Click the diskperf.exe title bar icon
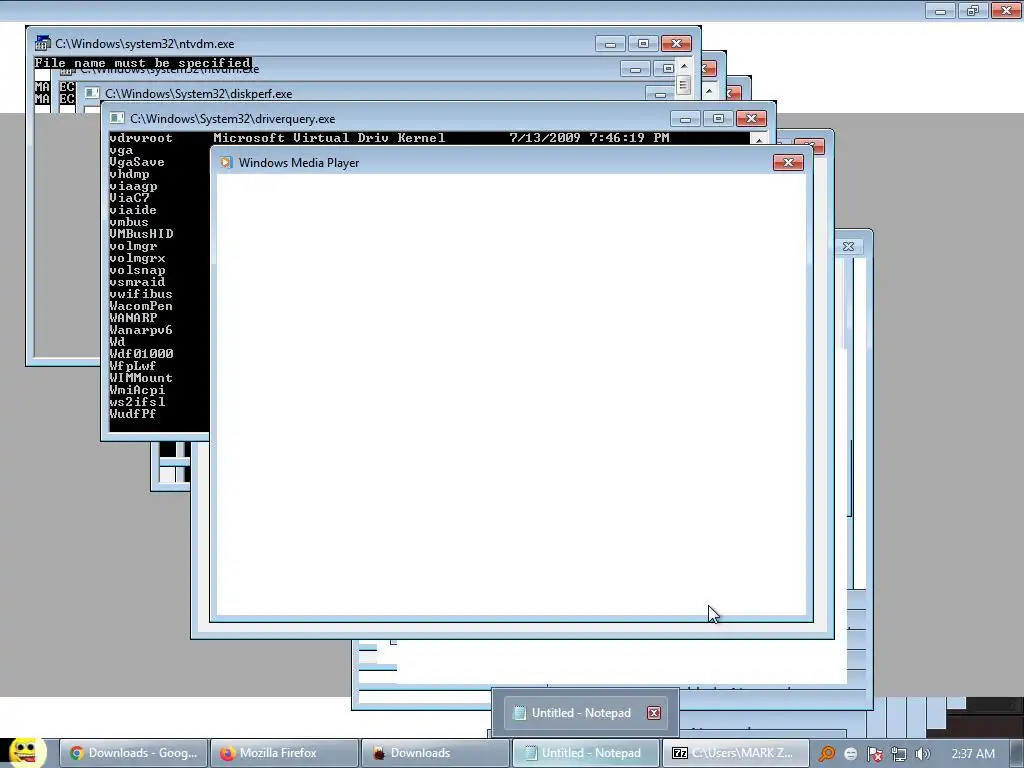 point(92,93)
